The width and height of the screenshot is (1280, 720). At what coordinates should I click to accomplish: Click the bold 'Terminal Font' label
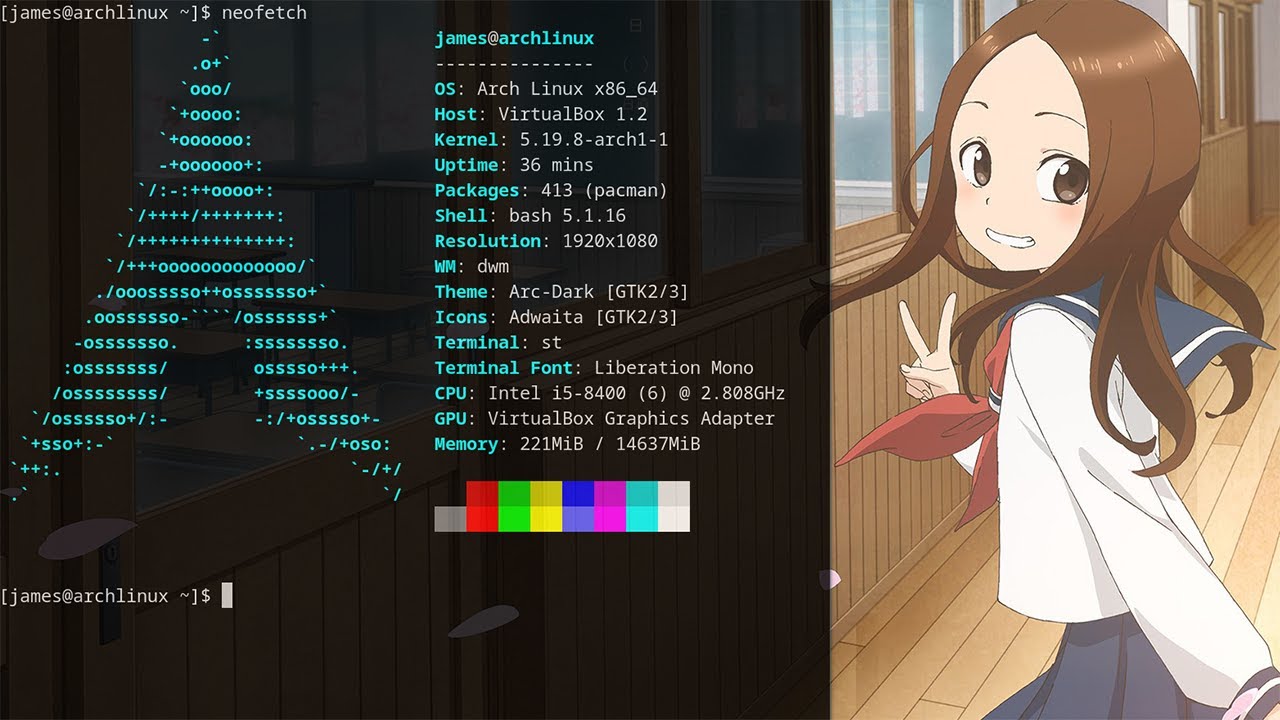pos(503,368)
